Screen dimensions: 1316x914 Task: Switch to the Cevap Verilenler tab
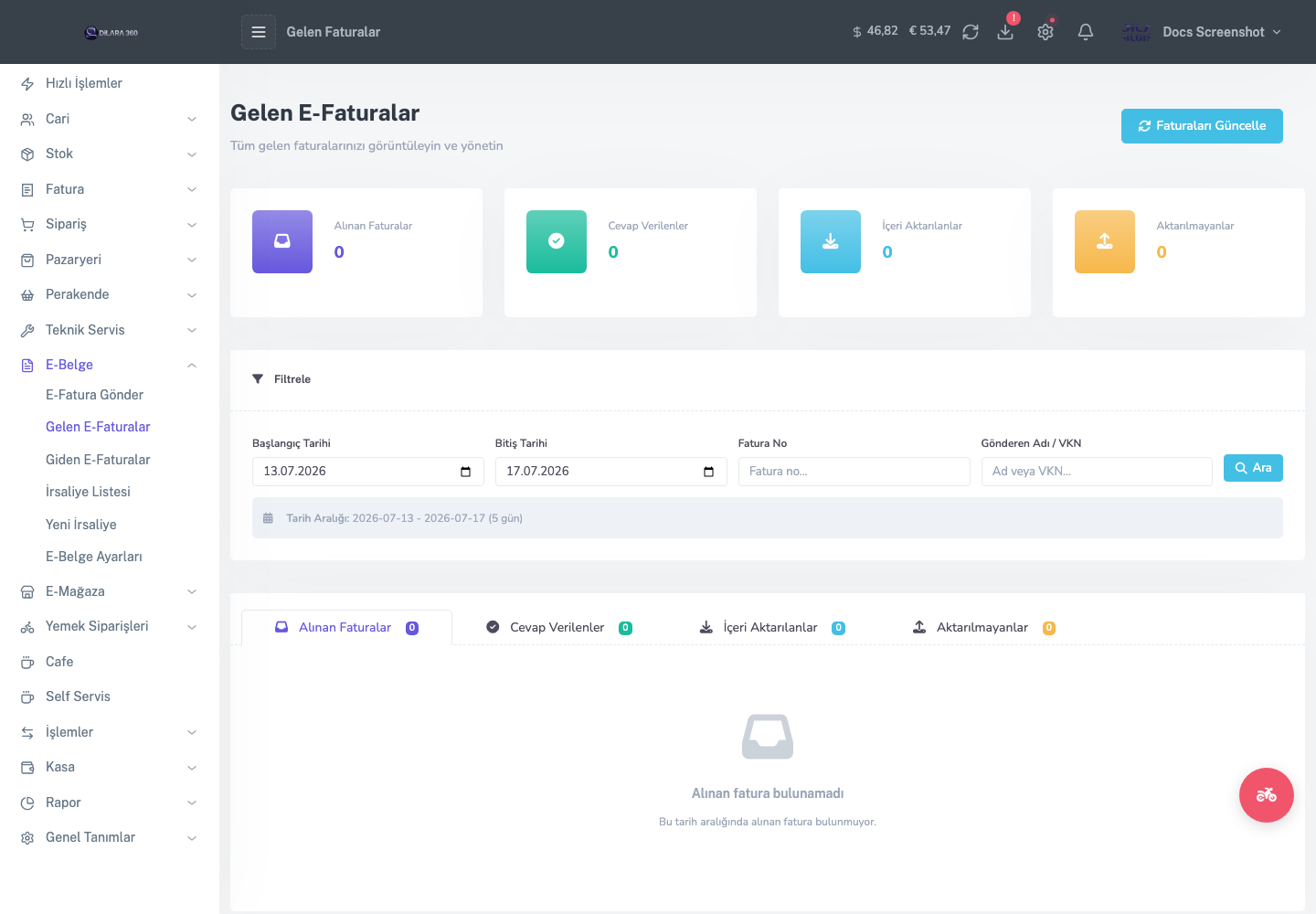tap(558, 628)
